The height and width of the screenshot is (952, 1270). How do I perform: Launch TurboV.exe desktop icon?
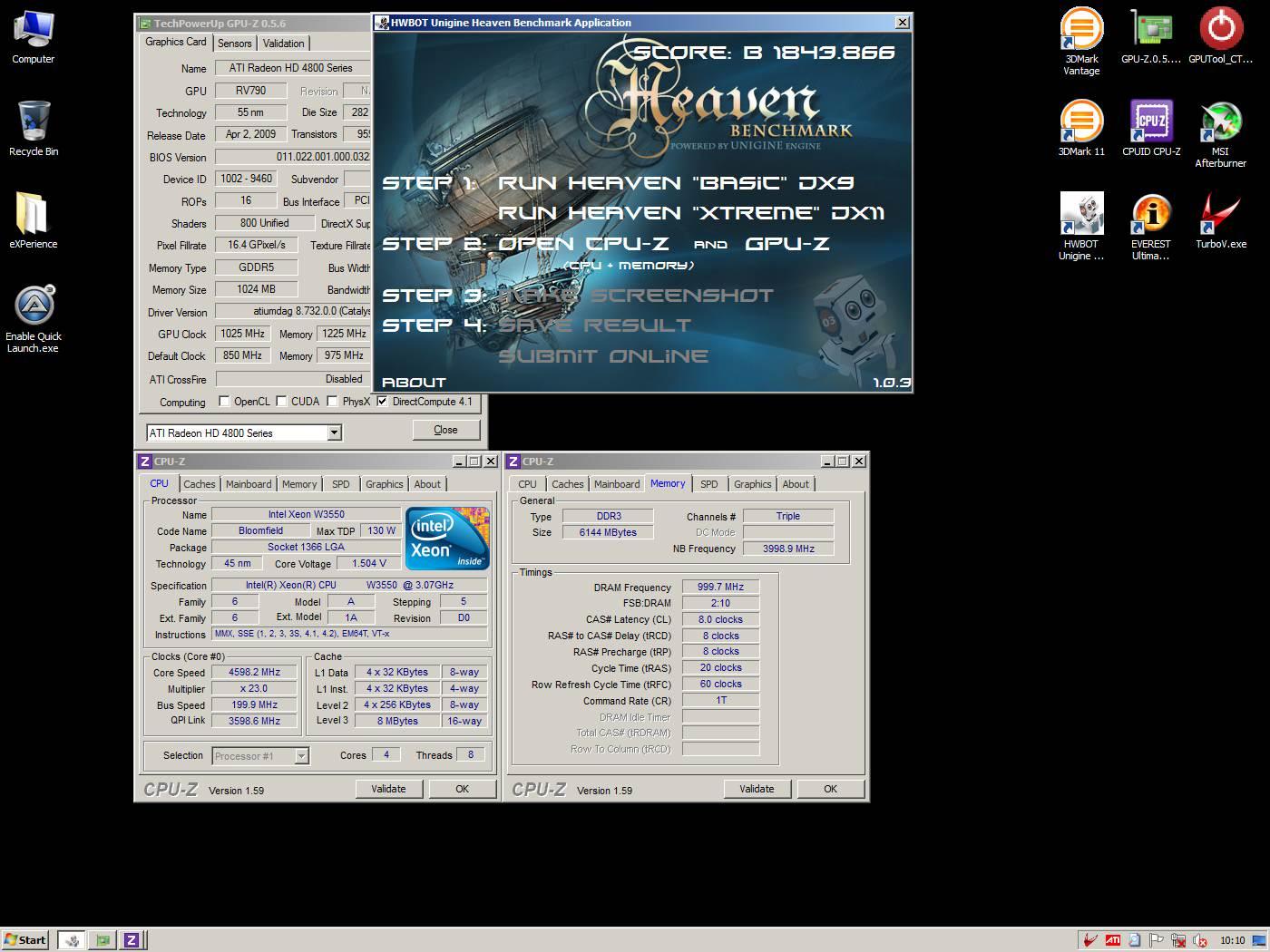(x=1220, y=221)
